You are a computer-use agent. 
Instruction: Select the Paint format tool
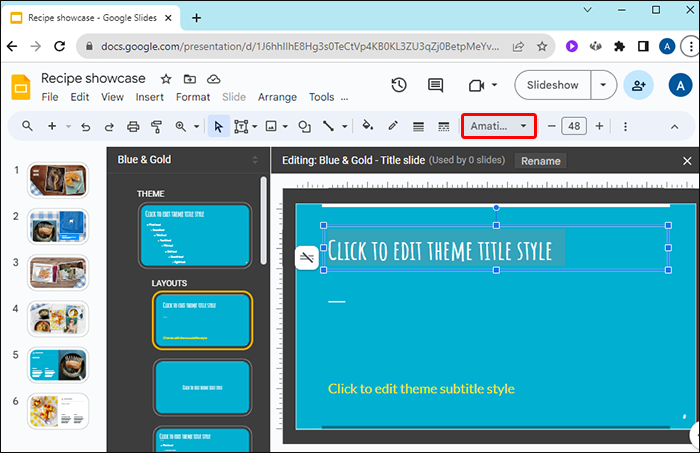click(156, 126)
